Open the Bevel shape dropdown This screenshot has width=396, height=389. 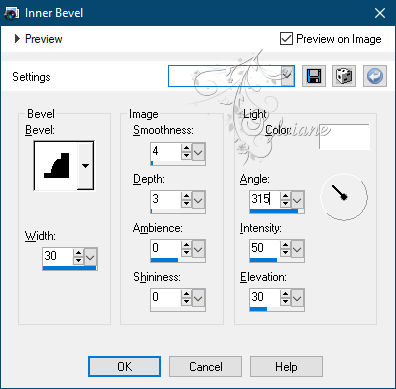coord(85,165)
